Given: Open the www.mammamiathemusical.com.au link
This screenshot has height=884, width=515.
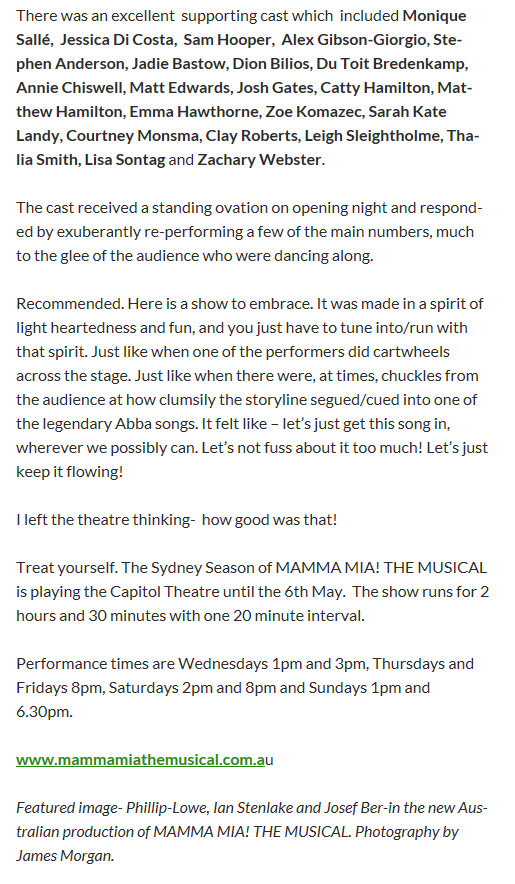Looking at the screenshot, I should point(140,759).
